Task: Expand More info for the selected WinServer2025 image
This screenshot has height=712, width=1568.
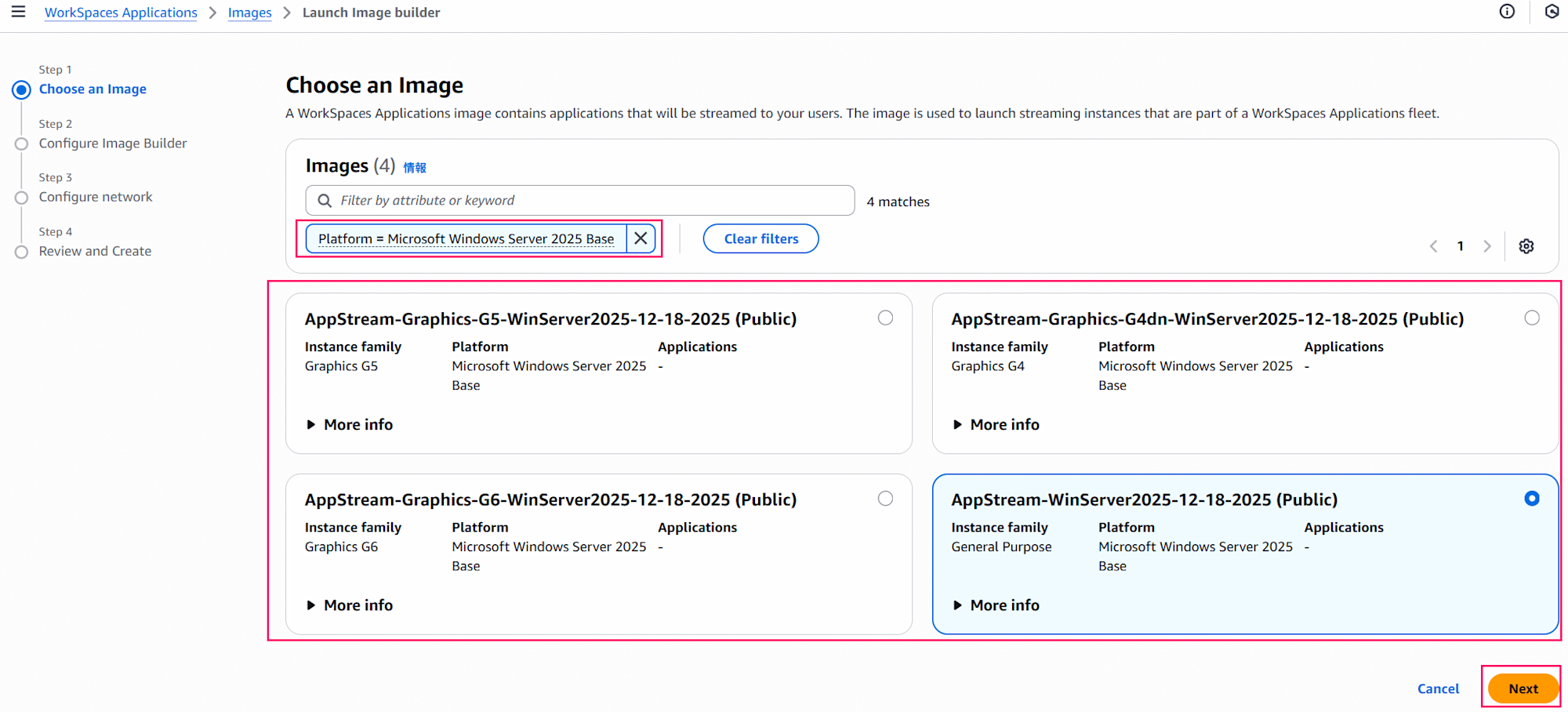Action: pyautogui.click(x=996, y=605)
